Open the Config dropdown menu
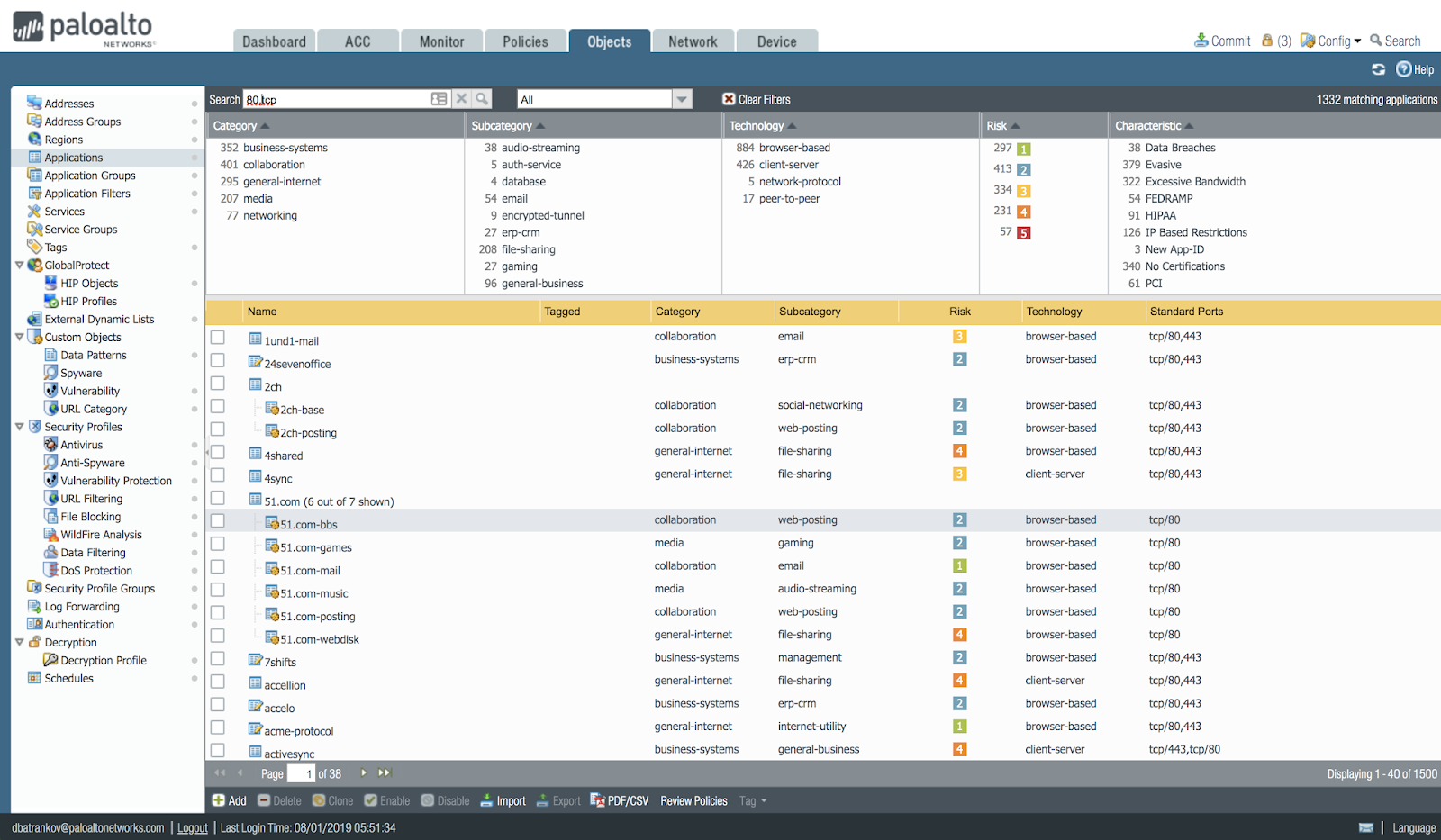The width and height of the screenshot is (1441, 840). 1330,41
